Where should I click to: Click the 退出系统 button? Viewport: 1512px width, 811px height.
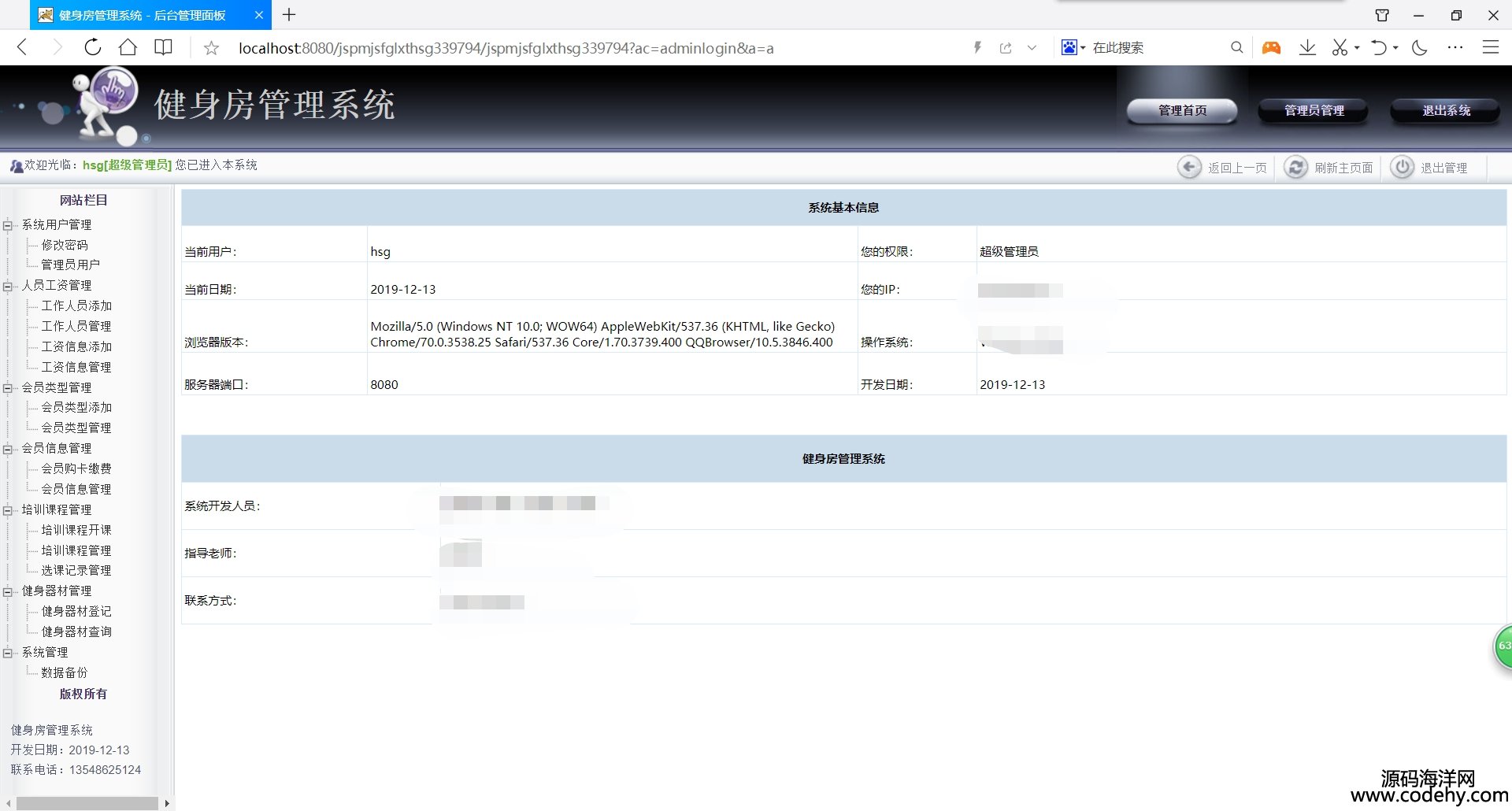(x=1445, y=111)
